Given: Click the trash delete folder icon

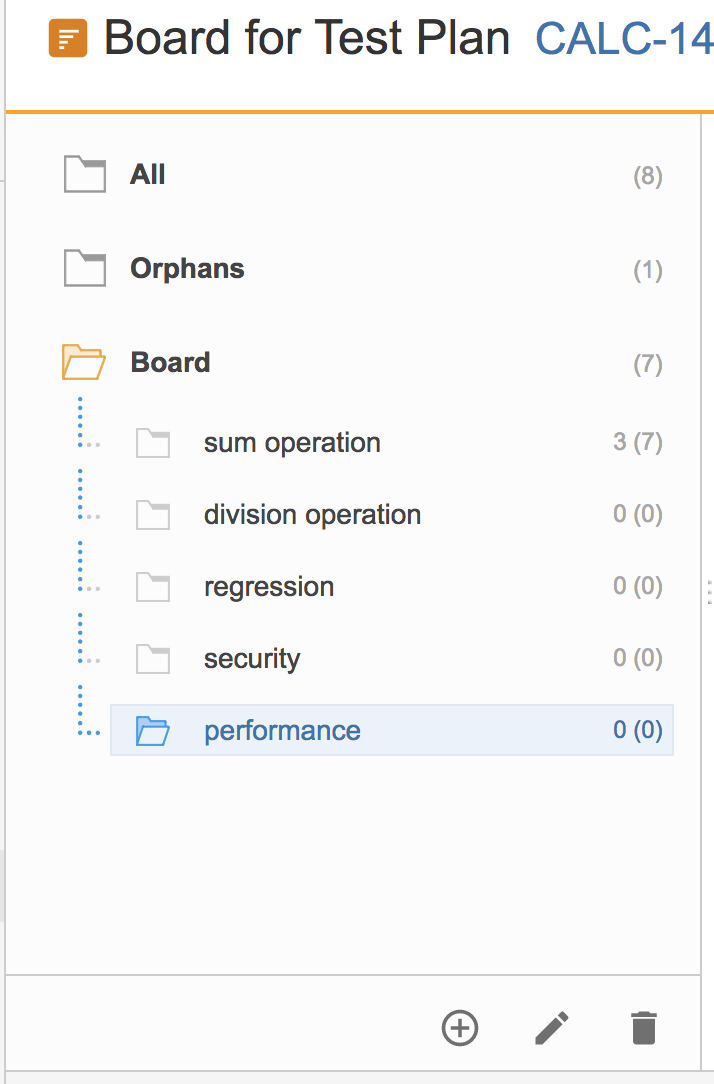Looking at the screenshot, I should 644,1028.
